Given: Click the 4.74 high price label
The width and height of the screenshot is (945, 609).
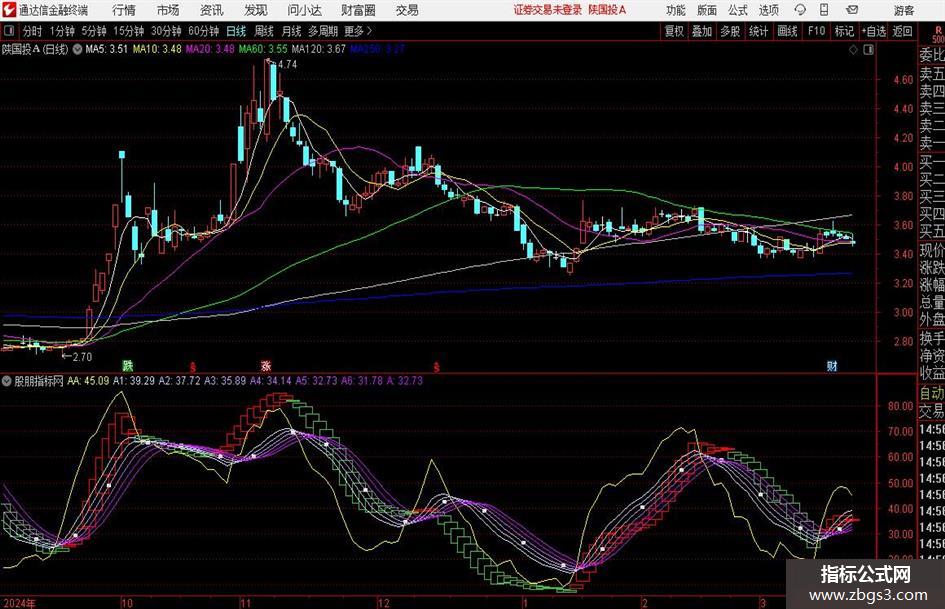Looking at the screenshot, I should coord(287,65).
